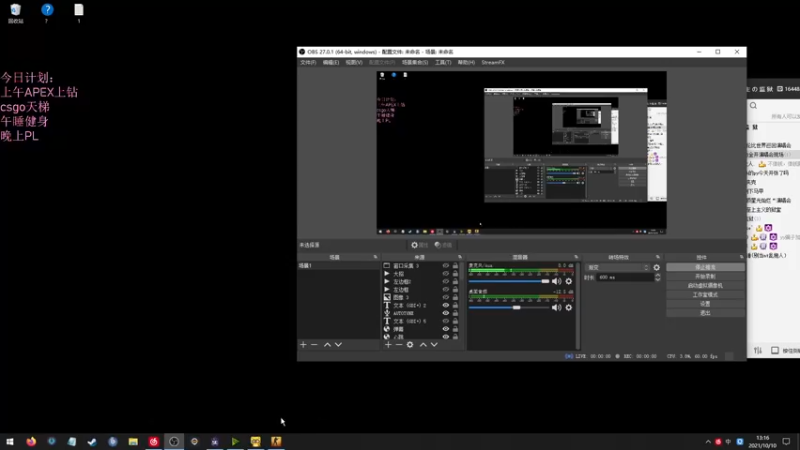The width and height of the screenshot is (800, 450).
Task: Mute the first mixer channel speaker icon
Action: (557, 281)
